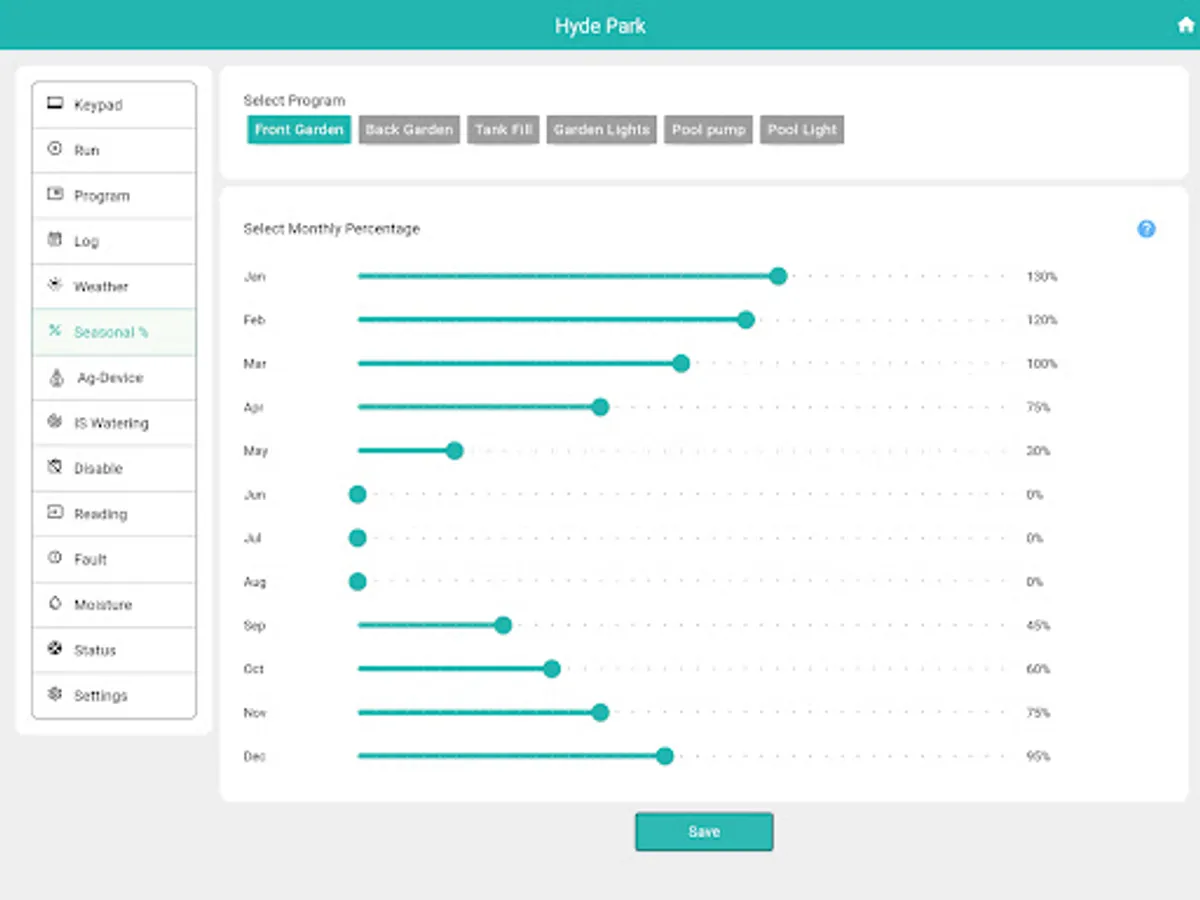Select the Disable option in sidebar
The height and width of the screenshot is (900, 1200).
96,468
